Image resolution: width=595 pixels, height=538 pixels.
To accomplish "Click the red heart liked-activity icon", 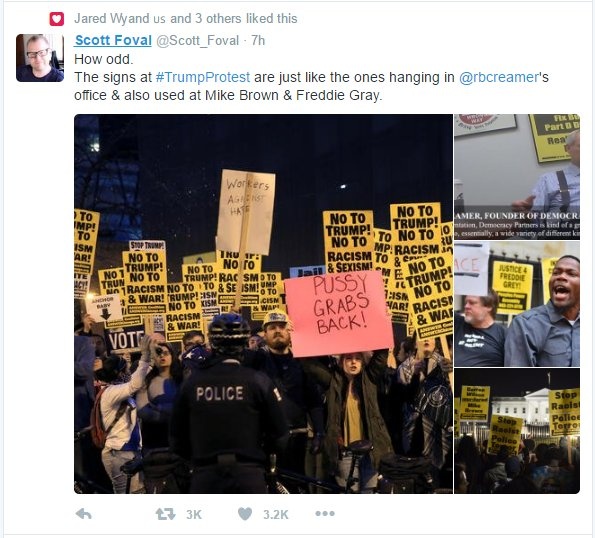I will 57,19.
